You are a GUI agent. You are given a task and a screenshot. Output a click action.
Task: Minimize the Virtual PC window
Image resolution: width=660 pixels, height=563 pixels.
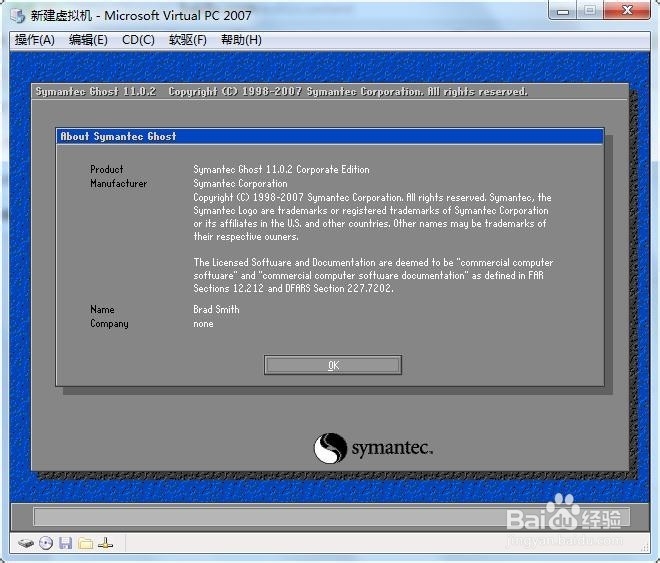(563, 10)
